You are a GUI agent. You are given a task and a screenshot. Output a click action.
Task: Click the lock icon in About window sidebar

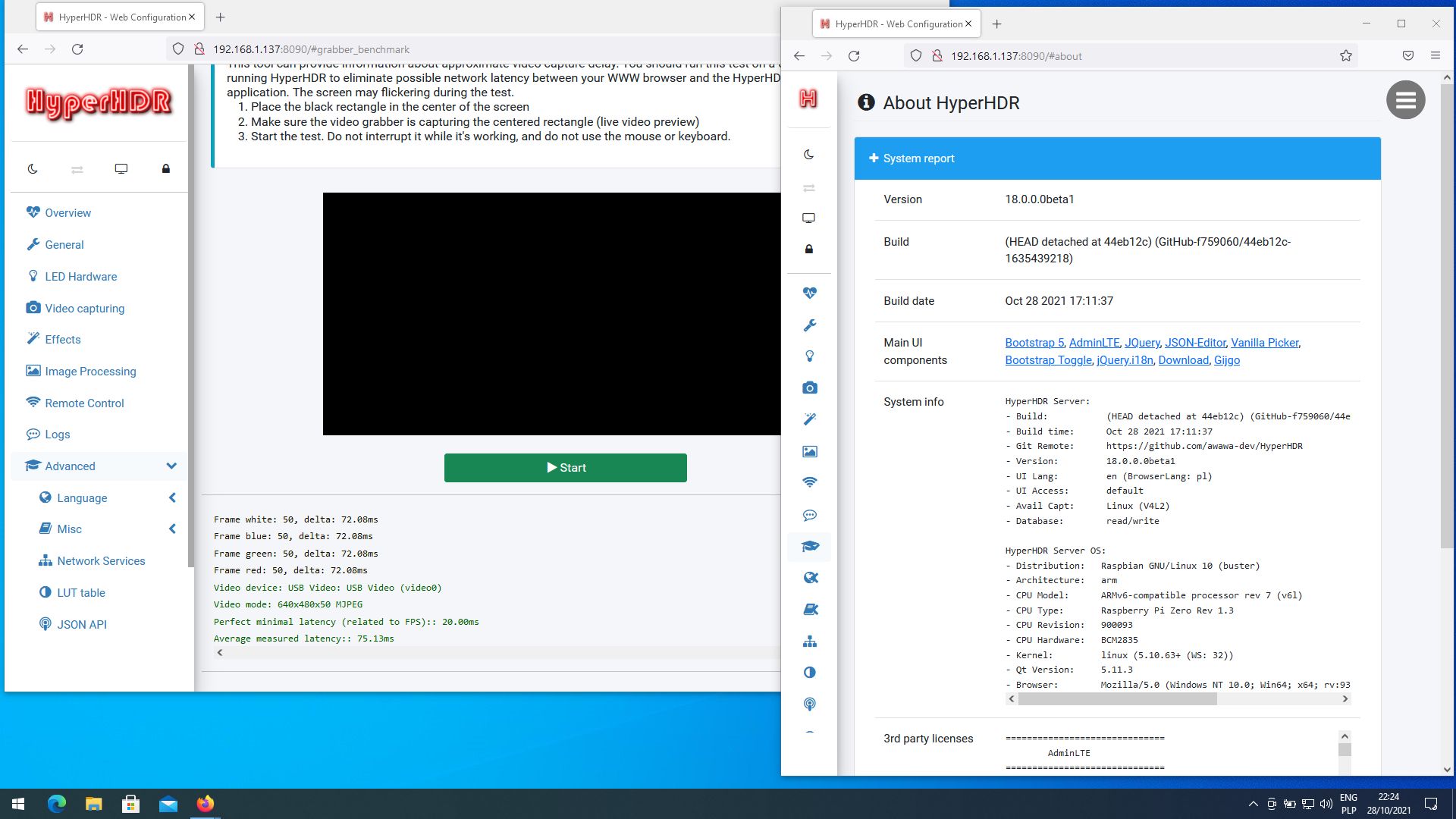809,249
